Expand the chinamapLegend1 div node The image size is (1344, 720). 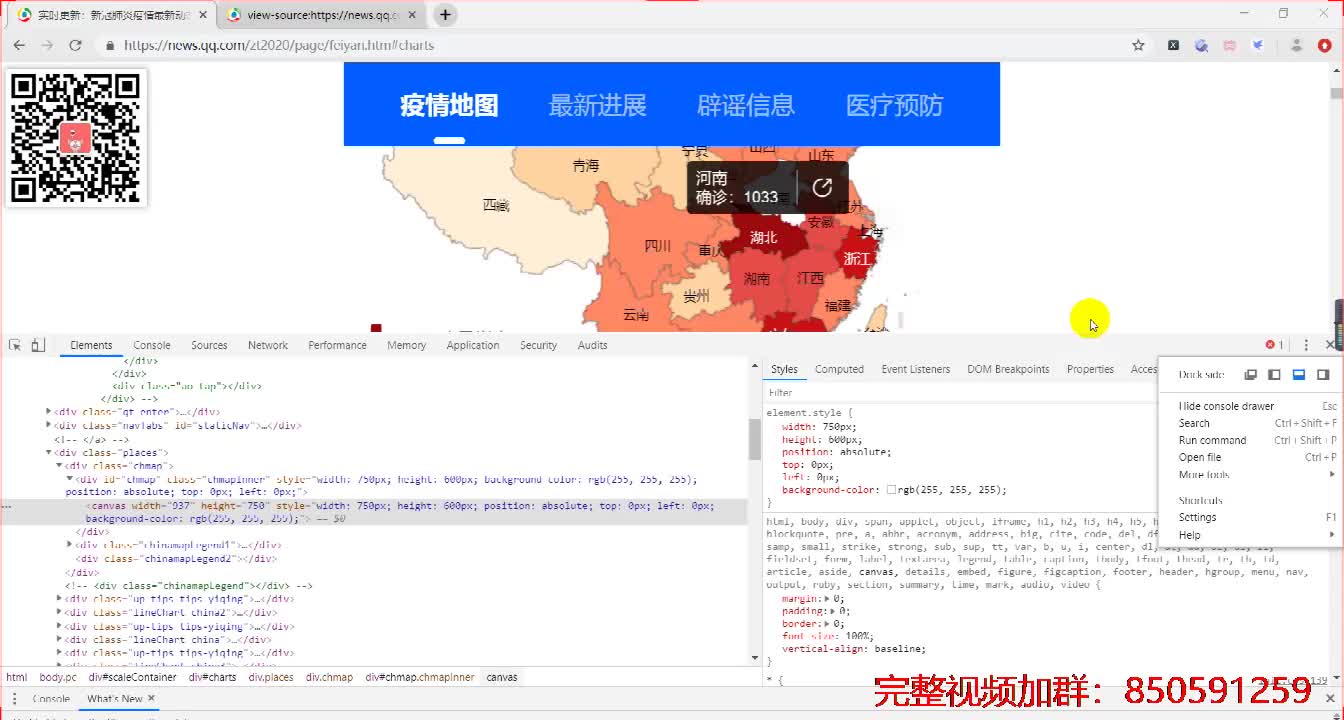[x=70, y=545]
